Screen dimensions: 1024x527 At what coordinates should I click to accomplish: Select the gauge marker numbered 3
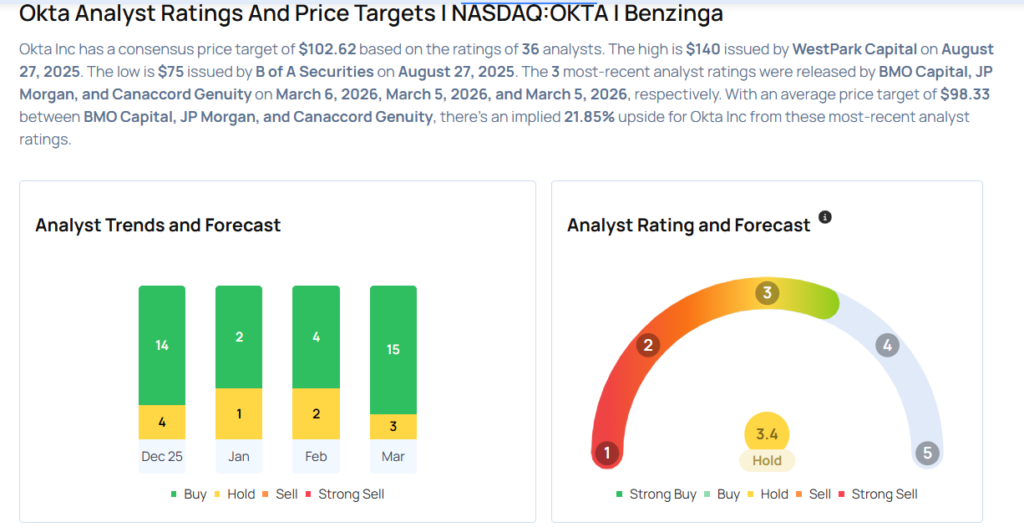(767, 293)
